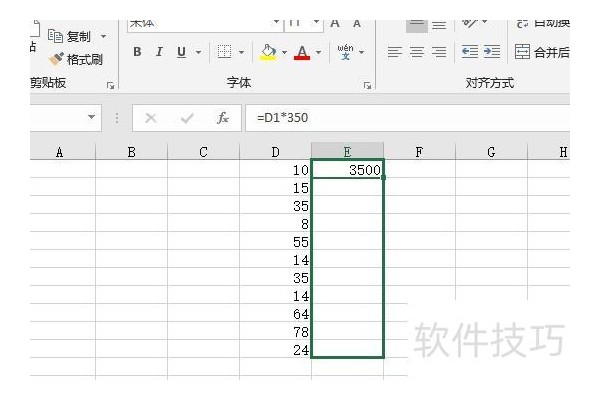Select column F header
The width and height of the screenshot is (600, 400).
click(419, 152)
